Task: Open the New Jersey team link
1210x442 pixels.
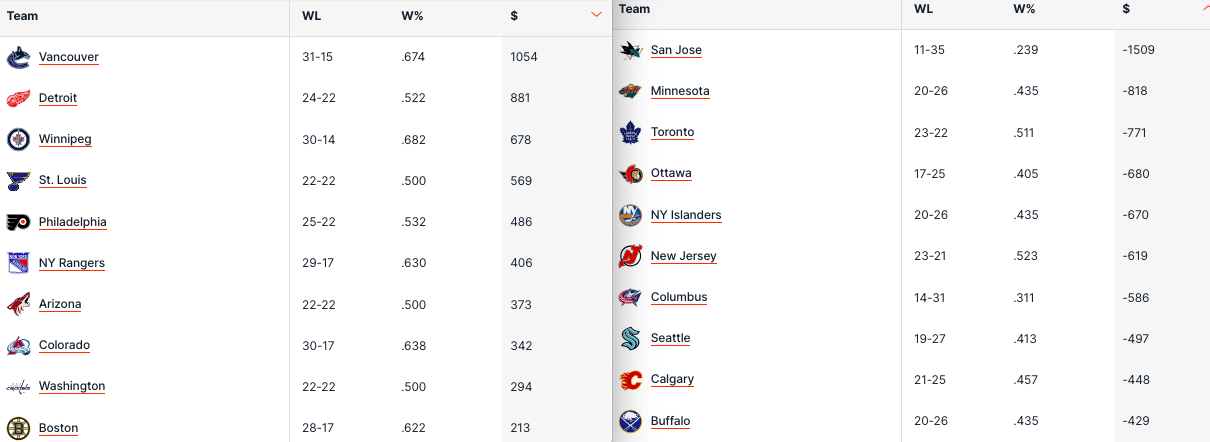Action: [684, 256]
